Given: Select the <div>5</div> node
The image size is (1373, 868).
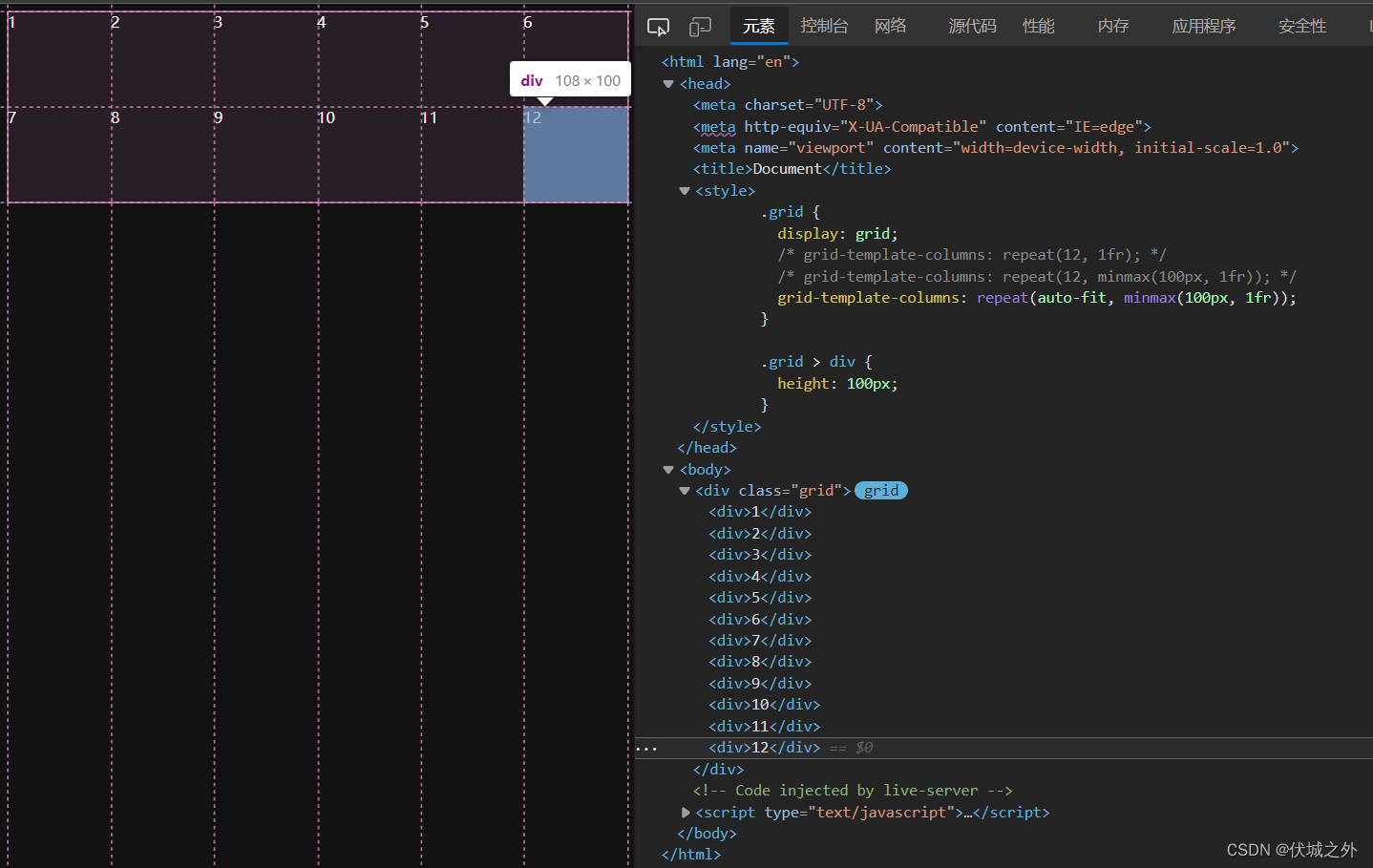Looking at the screenshot, I should (x=760, y=598).
